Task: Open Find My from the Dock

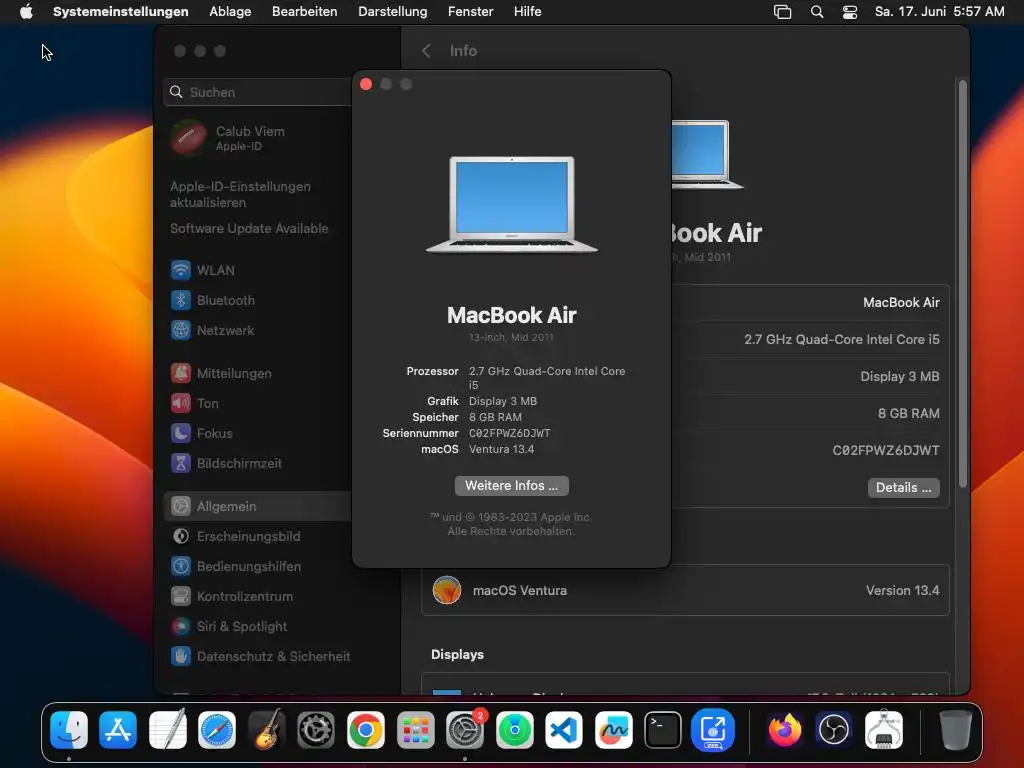Action: (x=515, y=729)
